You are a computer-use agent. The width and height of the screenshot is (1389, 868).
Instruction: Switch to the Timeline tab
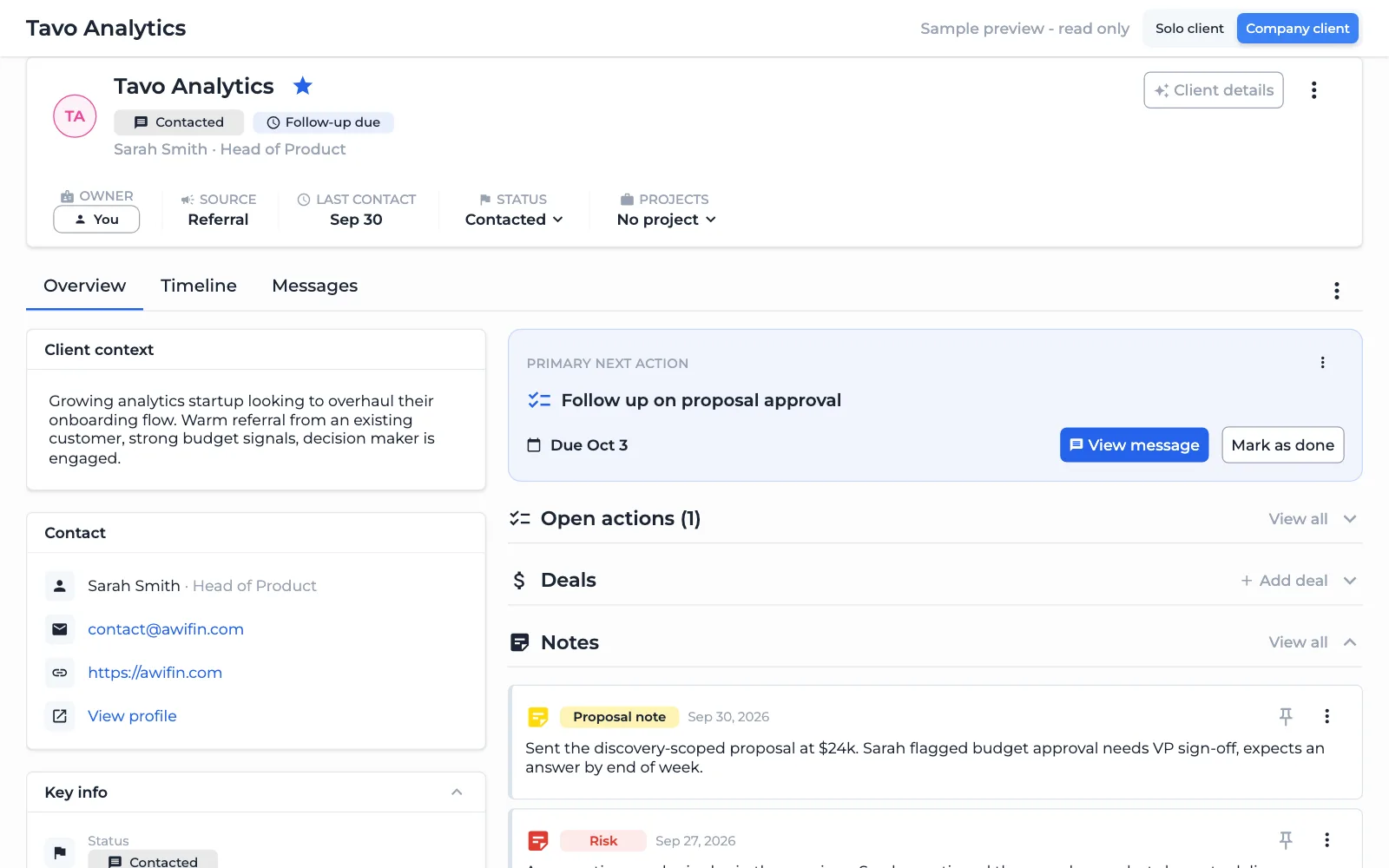(199, 286)
